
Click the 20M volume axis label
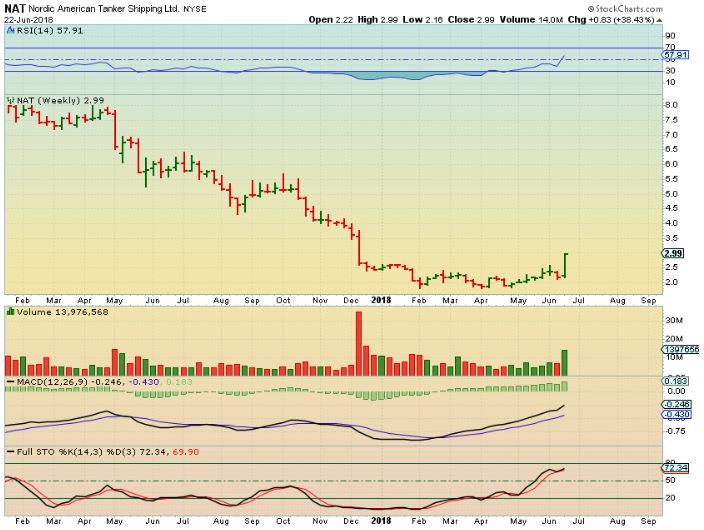(674, 339)
